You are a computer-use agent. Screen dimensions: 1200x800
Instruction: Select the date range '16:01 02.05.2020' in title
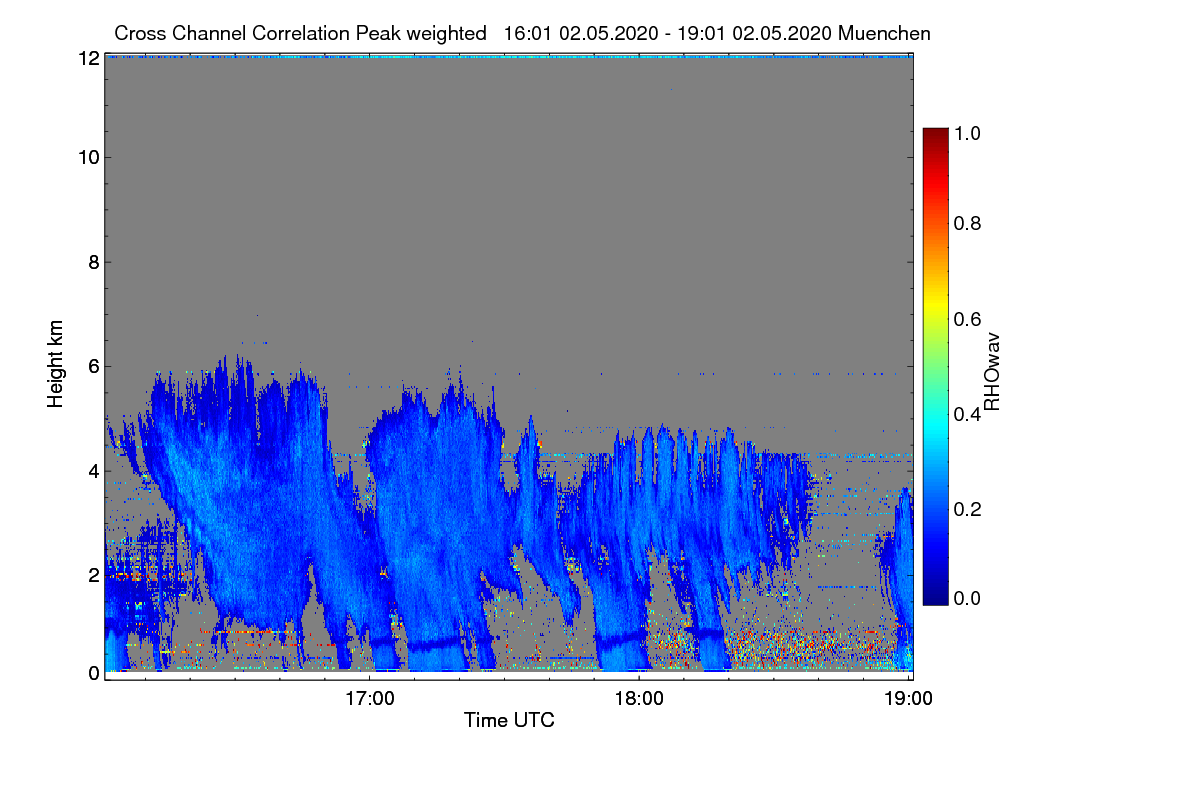(x=580, y=33)
